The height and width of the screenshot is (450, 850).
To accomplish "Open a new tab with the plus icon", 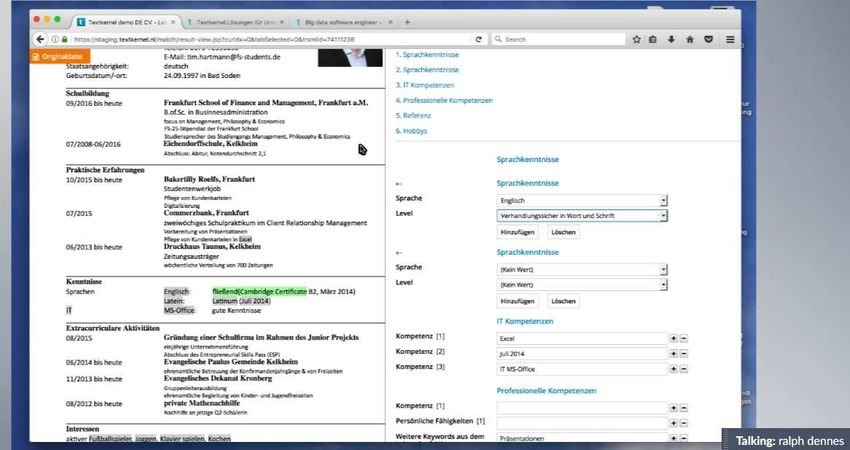I will 407,22.
